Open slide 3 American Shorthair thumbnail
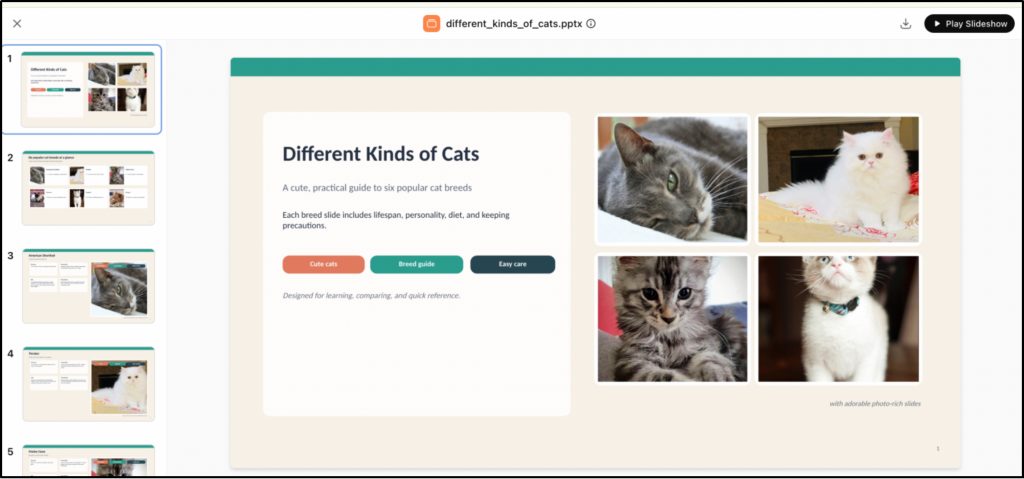This screenshot has height=479, width=1024. (88, 286)
